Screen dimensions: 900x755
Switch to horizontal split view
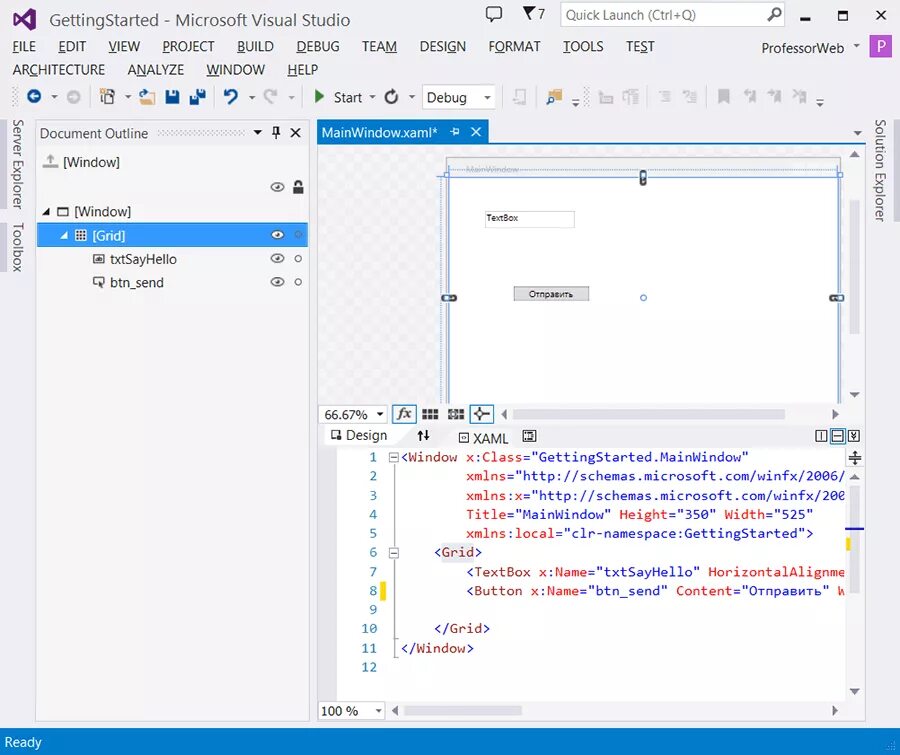click(838, 436)
